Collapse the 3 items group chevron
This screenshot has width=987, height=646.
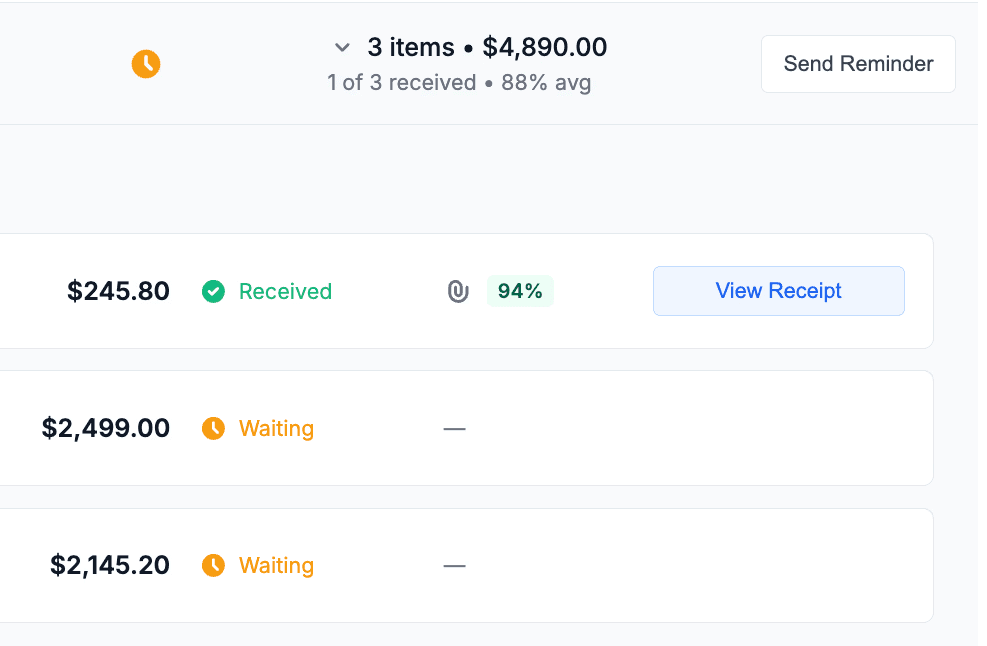click(342, 47)
